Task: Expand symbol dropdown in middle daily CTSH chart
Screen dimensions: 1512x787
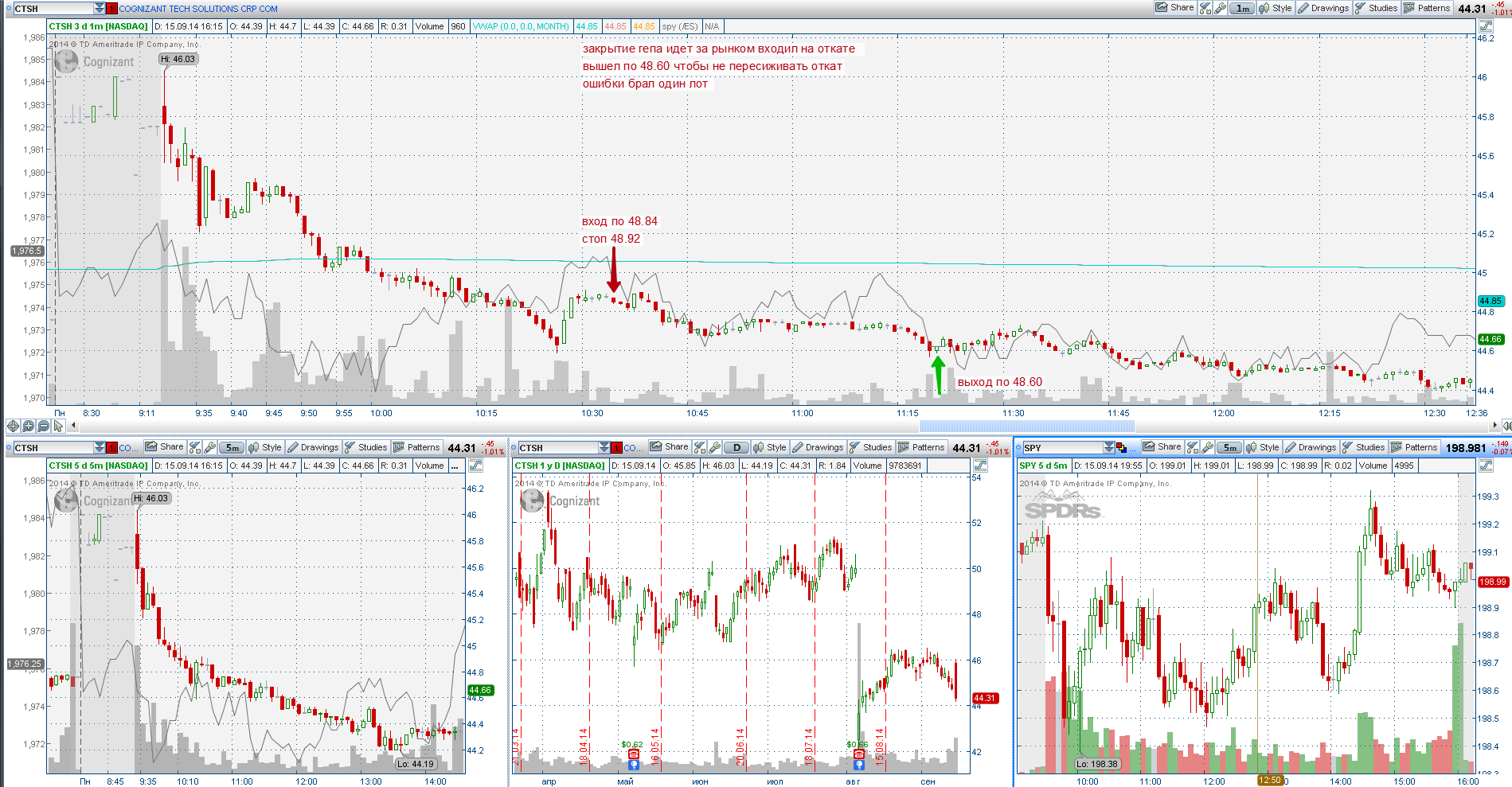Action: click(604, 447)
